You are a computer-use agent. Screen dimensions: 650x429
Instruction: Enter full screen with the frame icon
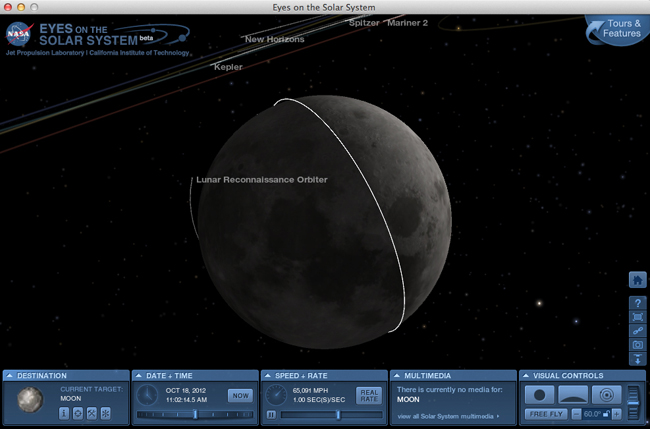point(638,317)
